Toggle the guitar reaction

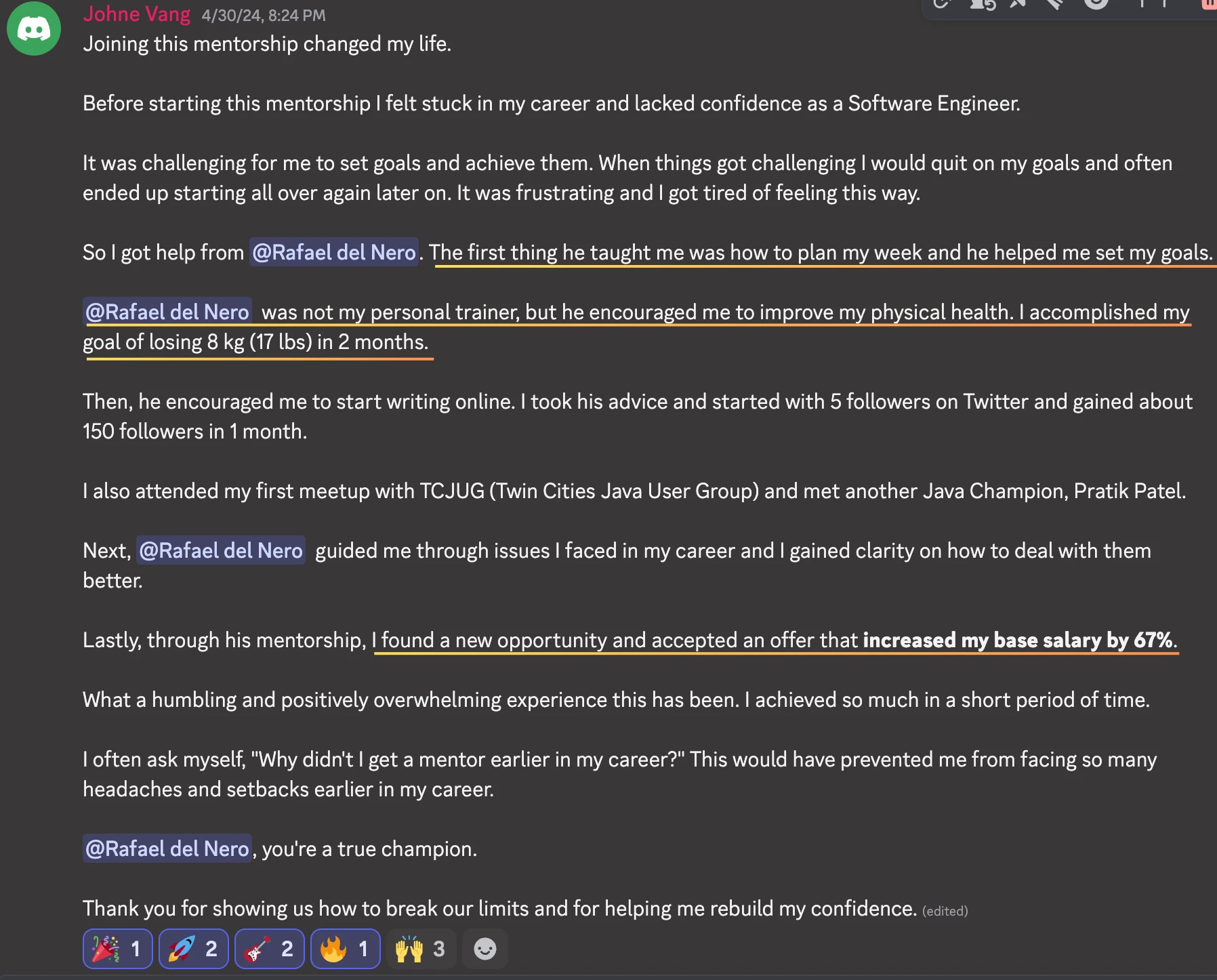pyautogui.click(x=269, y=949)
